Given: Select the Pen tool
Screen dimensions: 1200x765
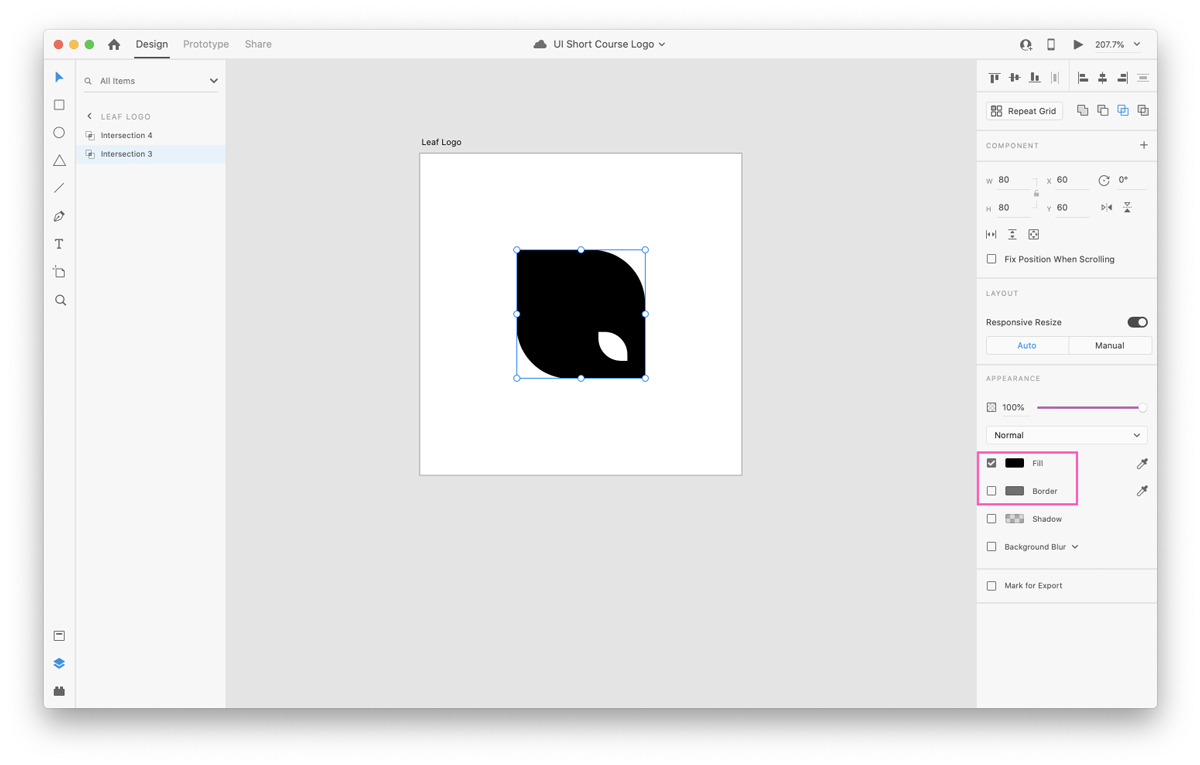Looking at the screenshot, I should (x=59, y=216).
